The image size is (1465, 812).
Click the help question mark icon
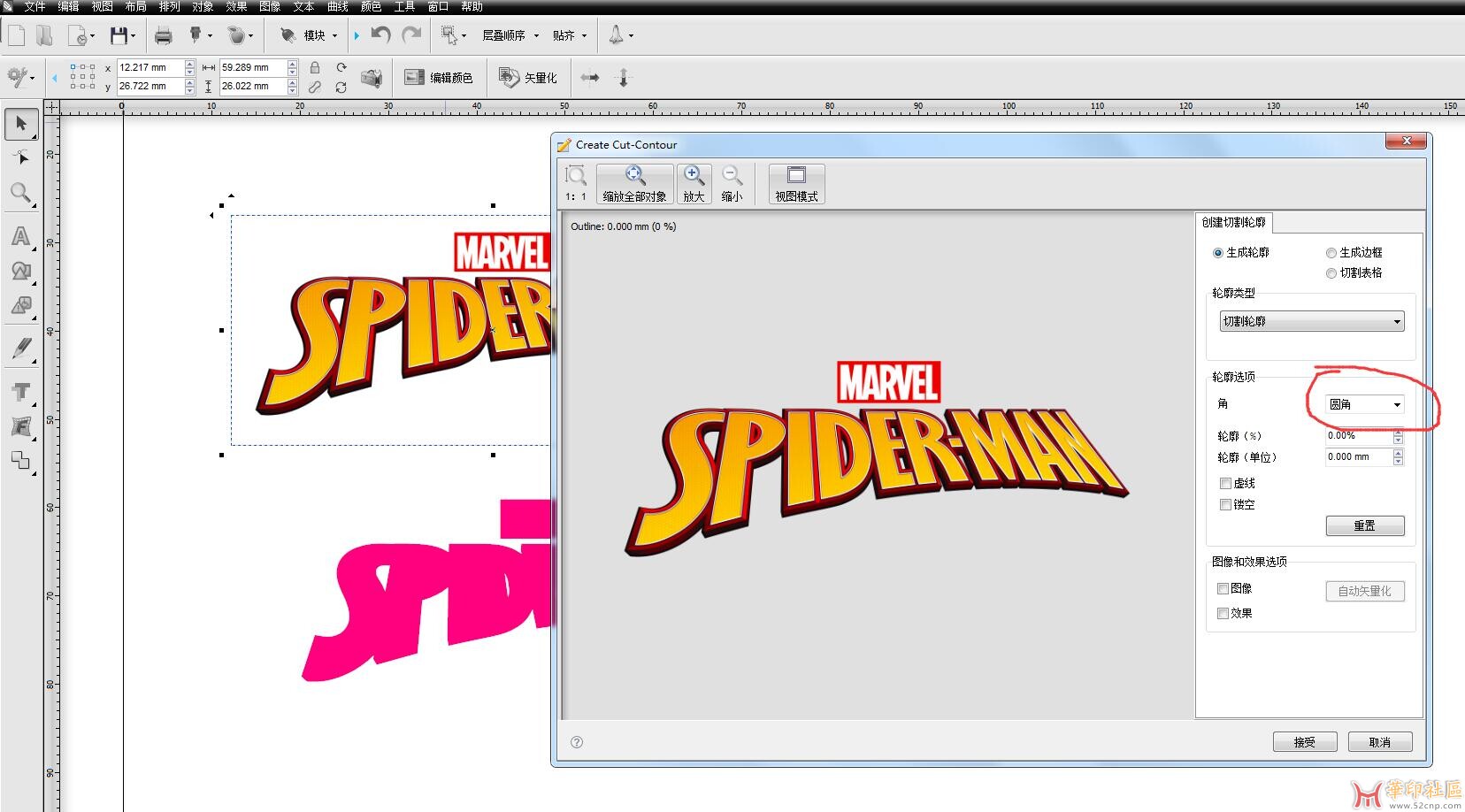click(577, 742)
